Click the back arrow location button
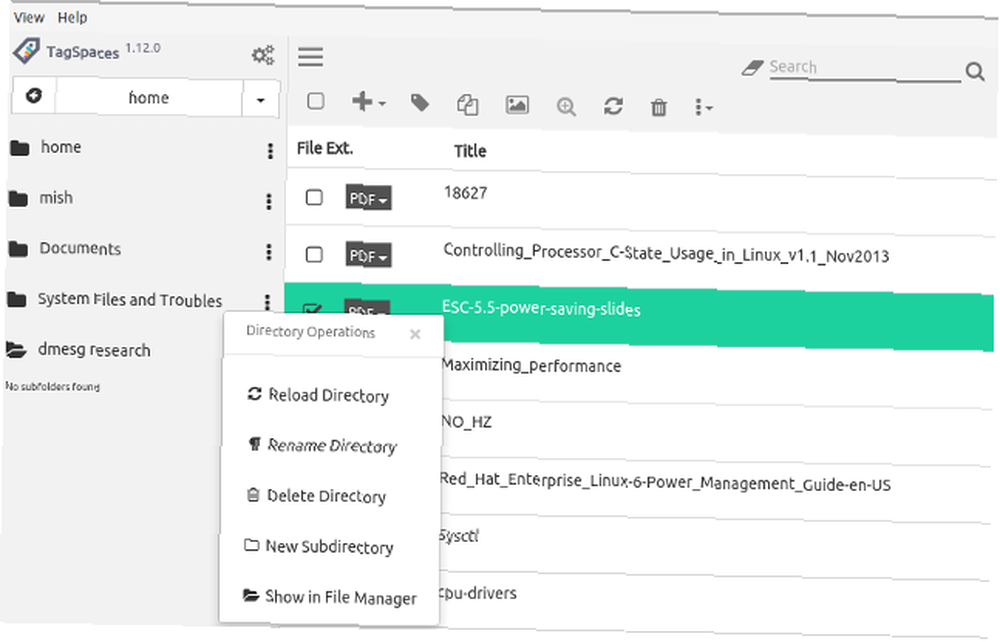This screenshot has height=642, width=1000. coord(34,96)
